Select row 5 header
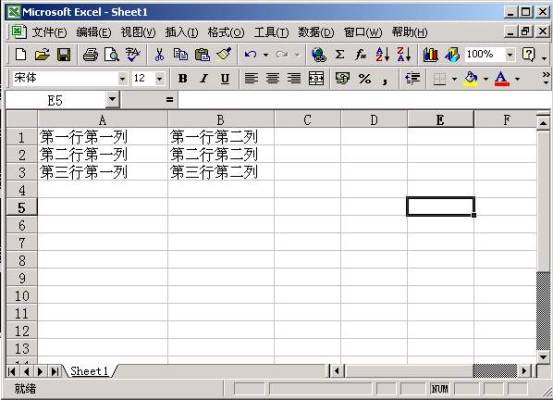The image size is (553, 400). tap(22, 207)
